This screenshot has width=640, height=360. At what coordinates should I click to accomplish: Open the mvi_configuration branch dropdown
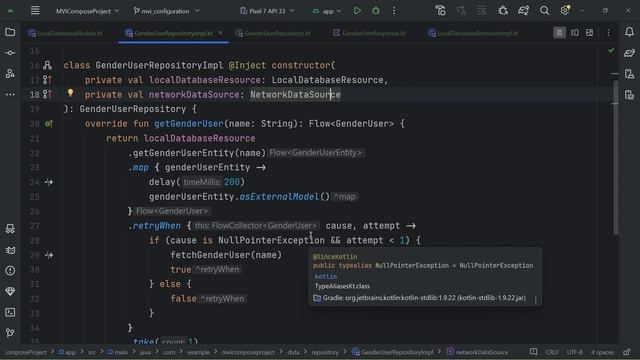(166, 11)
